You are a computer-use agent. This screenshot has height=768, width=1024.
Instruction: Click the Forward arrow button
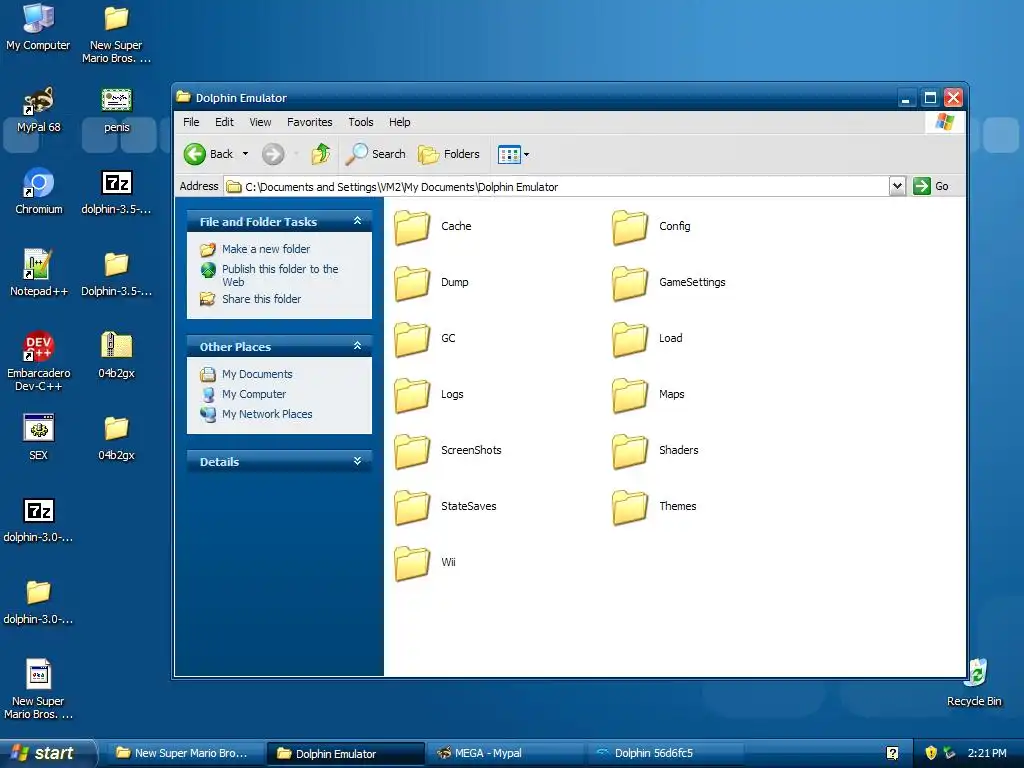tap(273, 154)
